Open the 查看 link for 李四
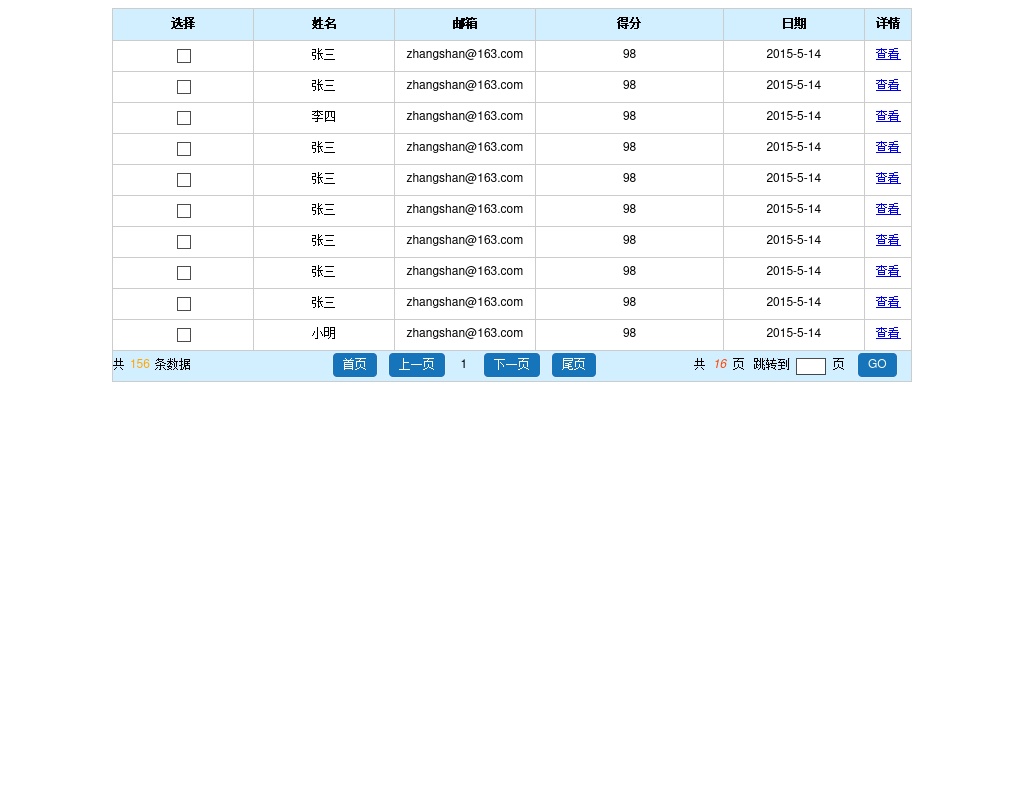The height and width of the screenshot is (800, 1024). [x=887, y=116]
